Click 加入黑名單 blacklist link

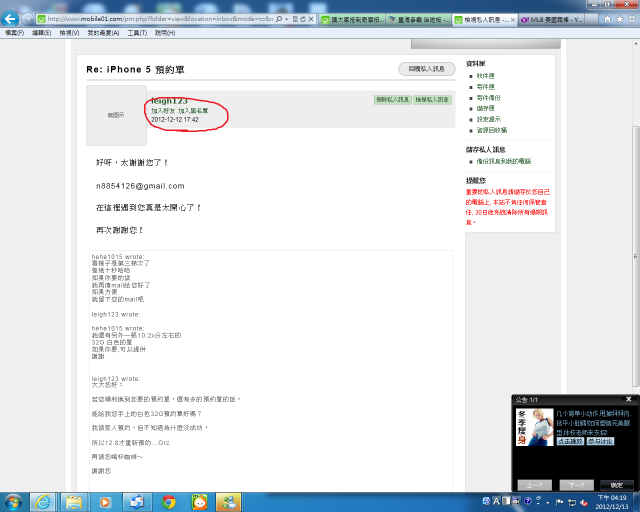tap(193, 111)
